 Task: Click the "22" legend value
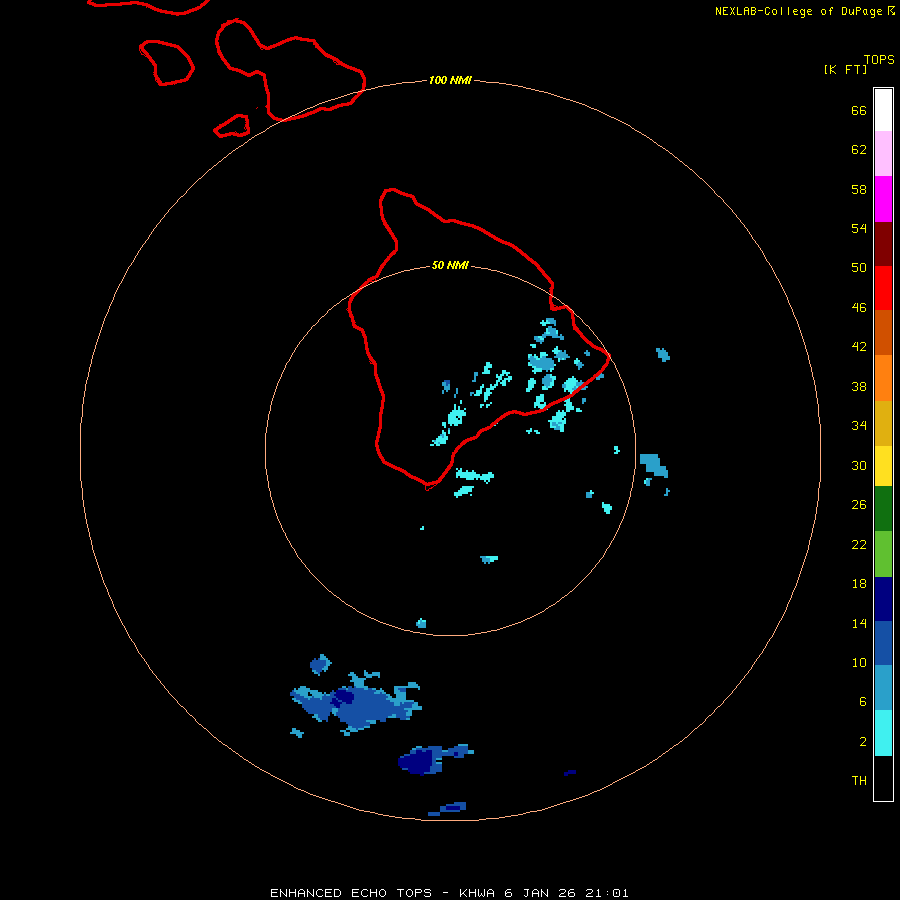(859, 544)
